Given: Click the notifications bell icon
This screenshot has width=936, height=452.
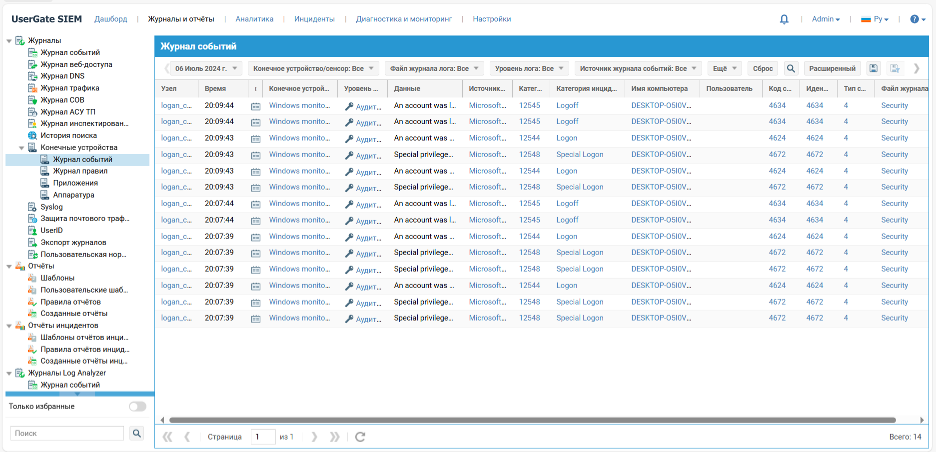Looking at the screenshot, I should click(784, 19).
